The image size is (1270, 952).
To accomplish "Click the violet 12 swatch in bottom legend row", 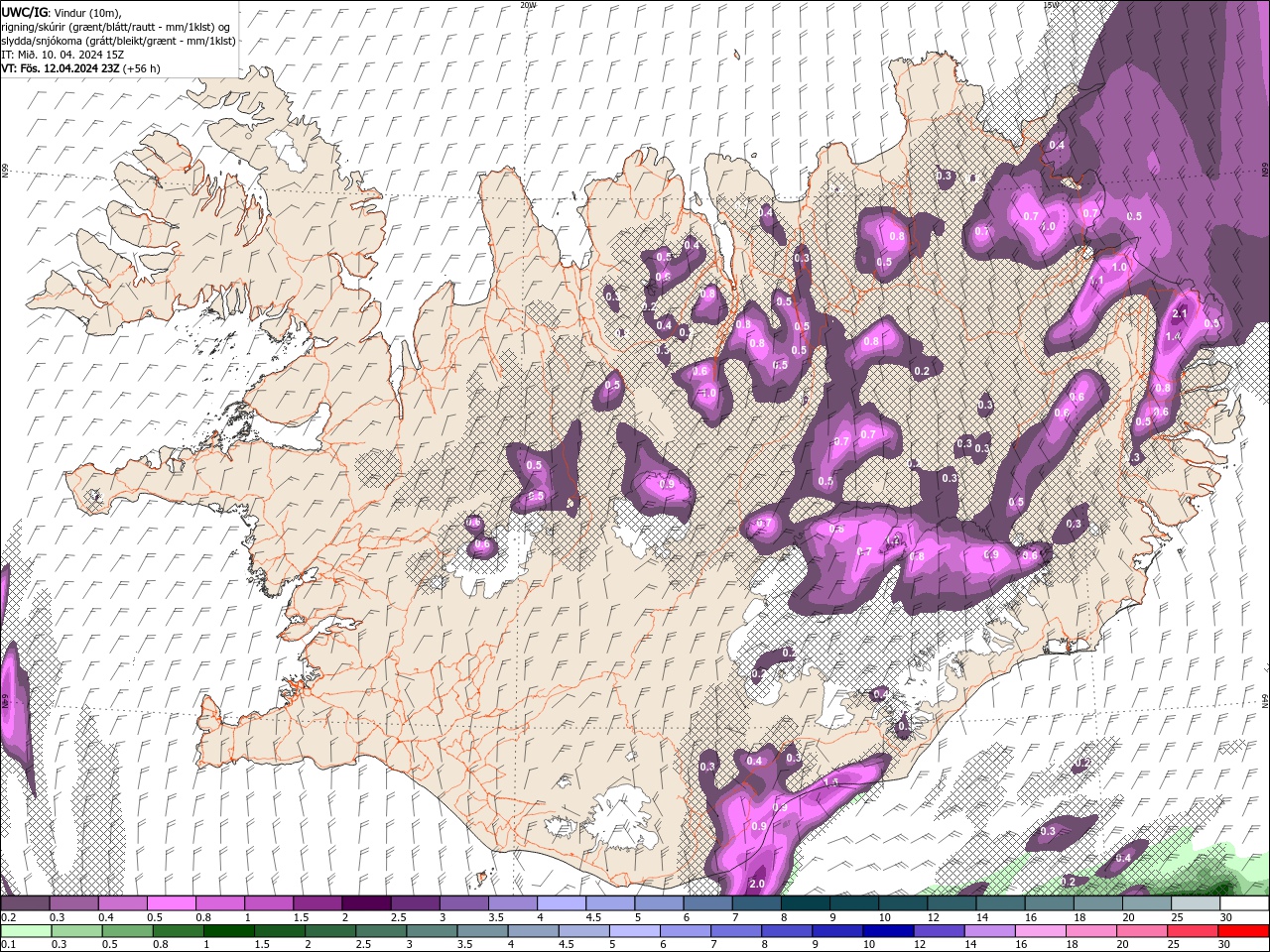I will (x=940, y=931).
